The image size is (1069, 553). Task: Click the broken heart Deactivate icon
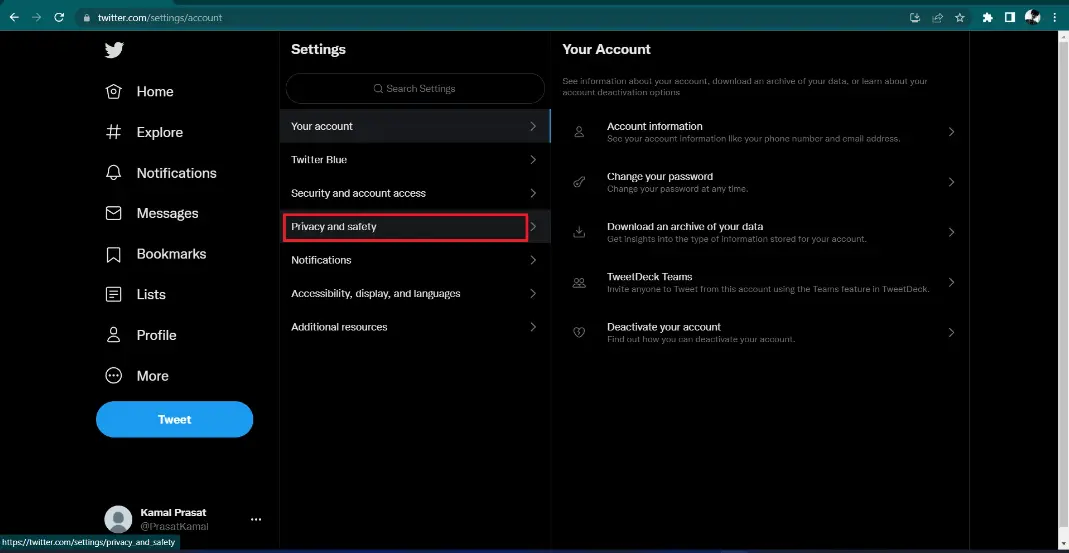pyautogui.click(x=579, y=332)
